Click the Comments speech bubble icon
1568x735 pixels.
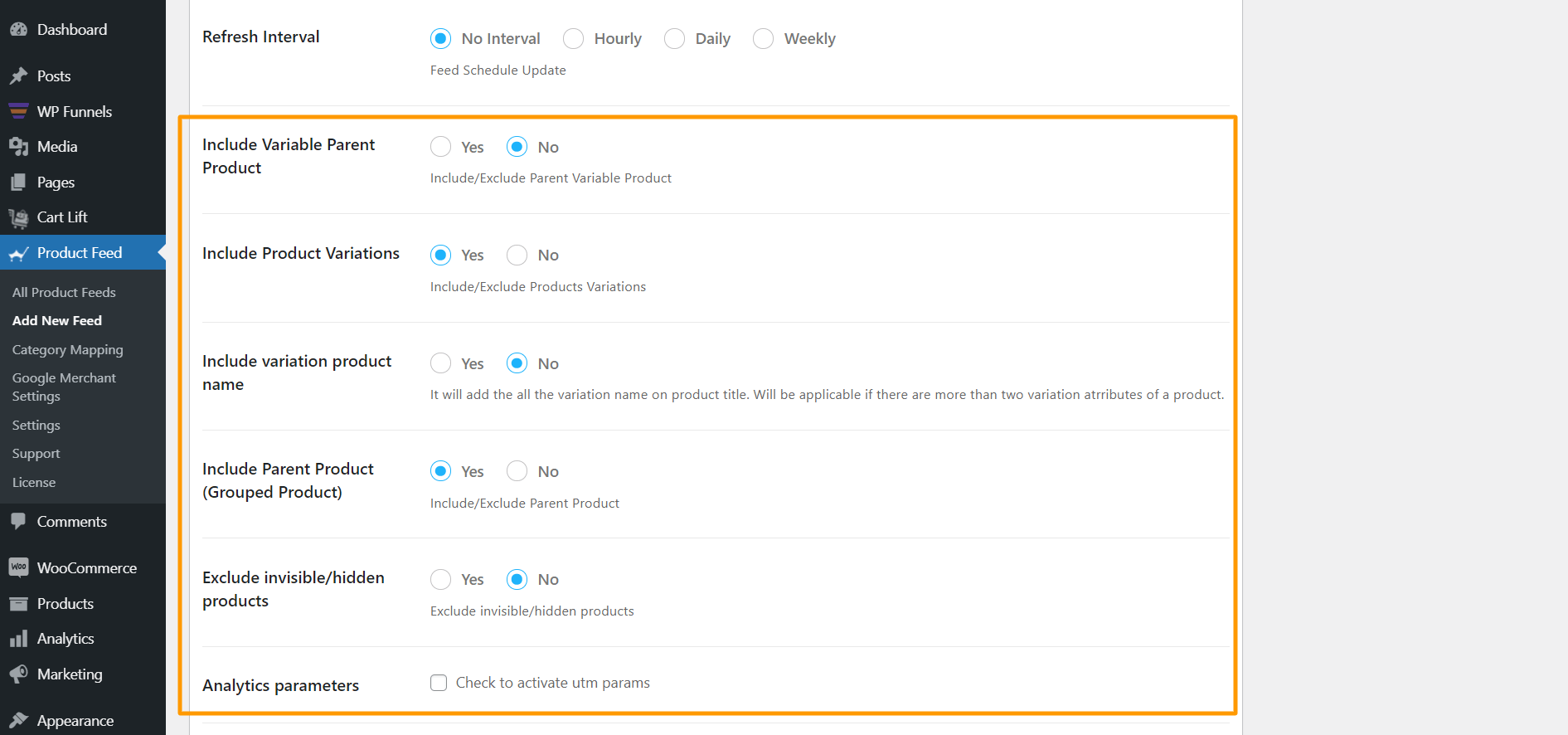(x=18, y=522)
